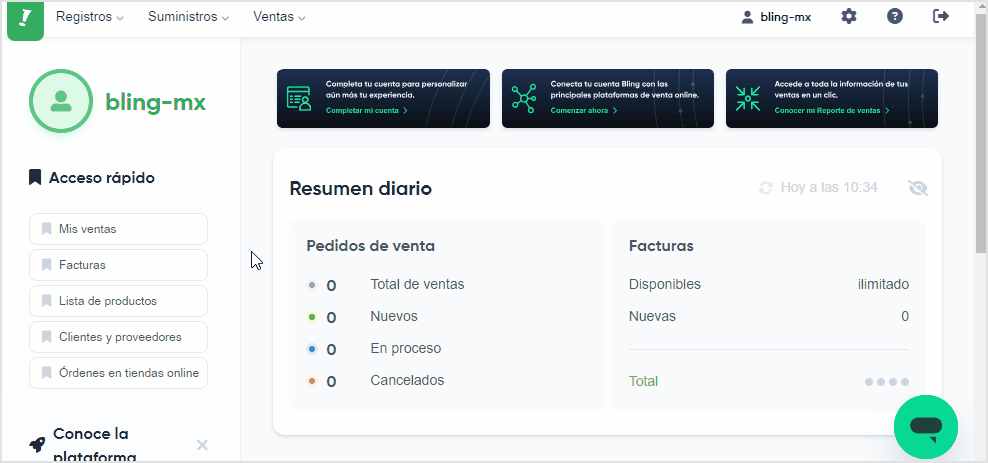Open Órdenes en tiendas online shortcut

coord(118,373)
